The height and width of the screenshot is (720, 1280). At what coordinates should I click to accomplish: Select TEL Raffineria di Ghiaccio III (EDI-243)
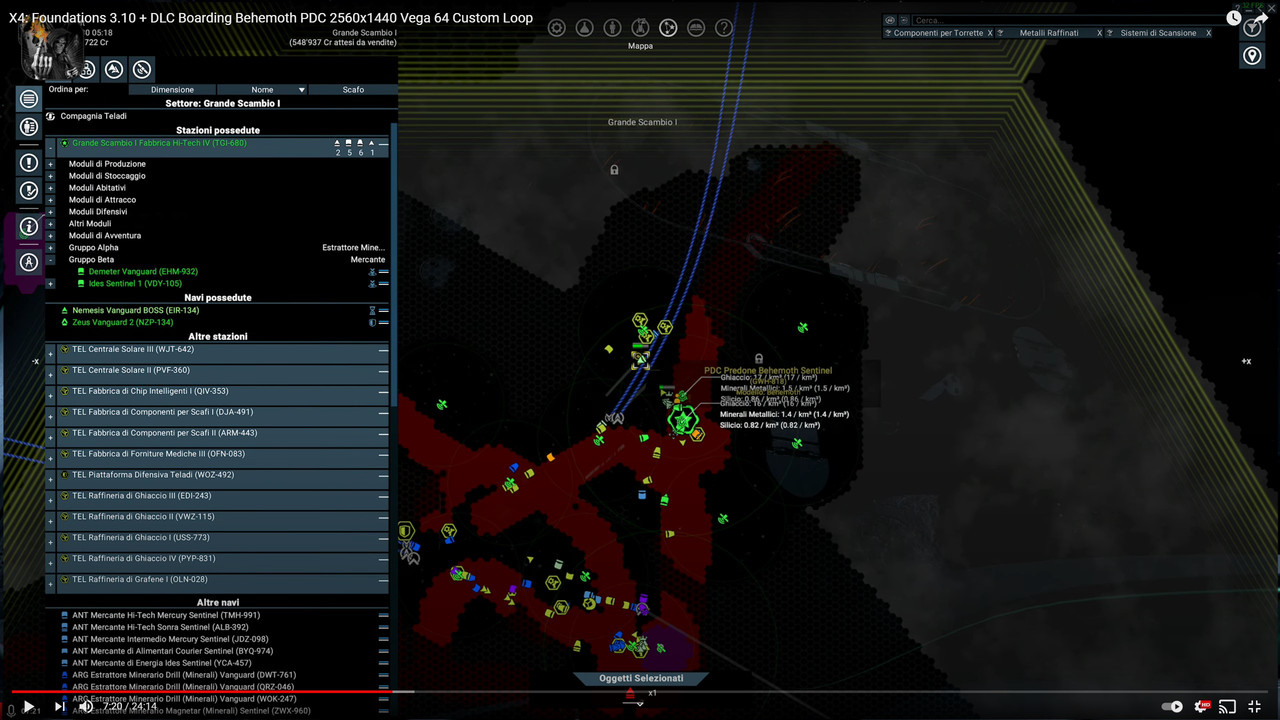[x=223, y=497]
